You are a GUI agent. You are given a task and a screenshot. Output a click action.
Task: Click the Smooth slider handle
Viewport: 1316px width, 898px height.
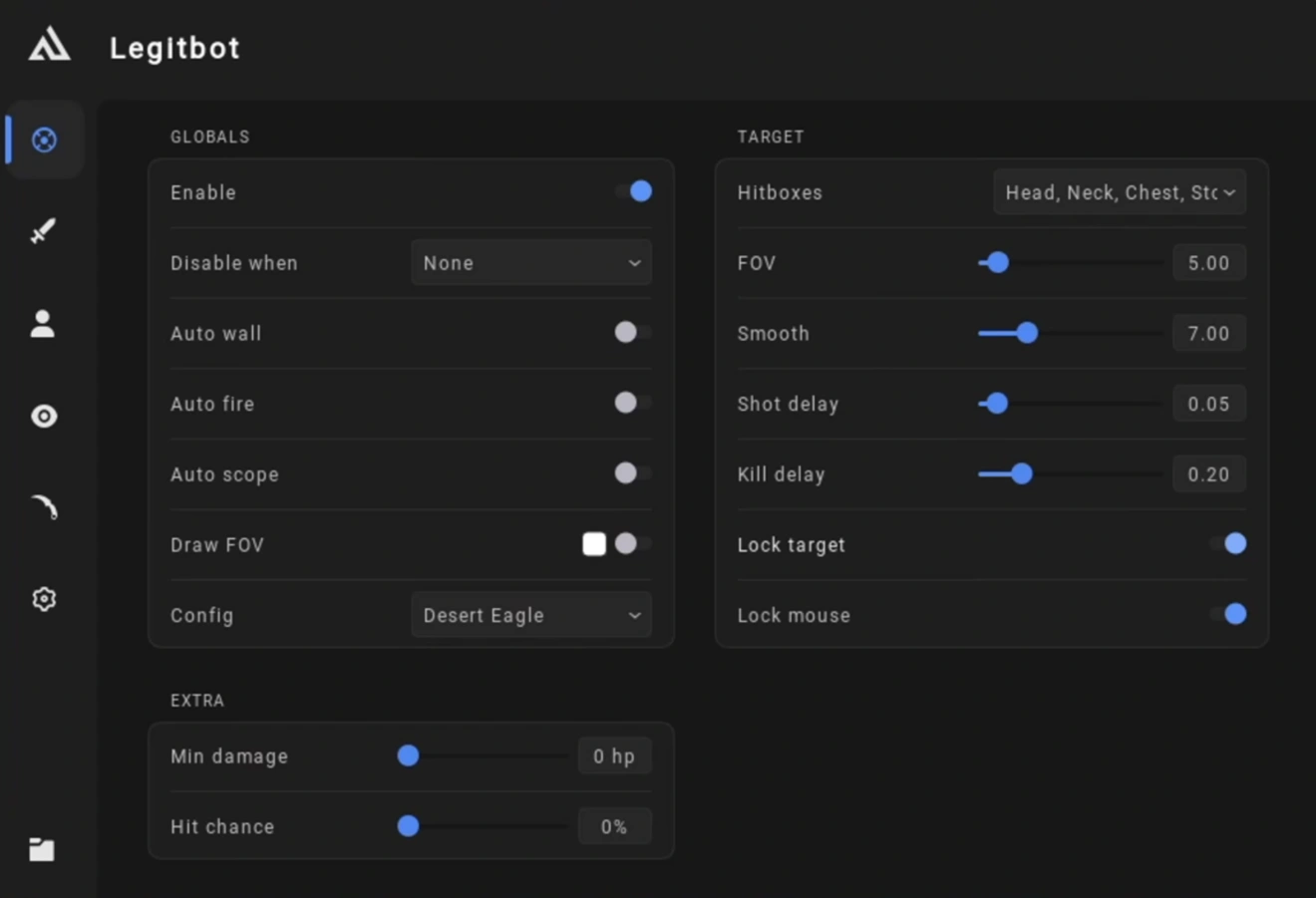[x=1027, y=333]
